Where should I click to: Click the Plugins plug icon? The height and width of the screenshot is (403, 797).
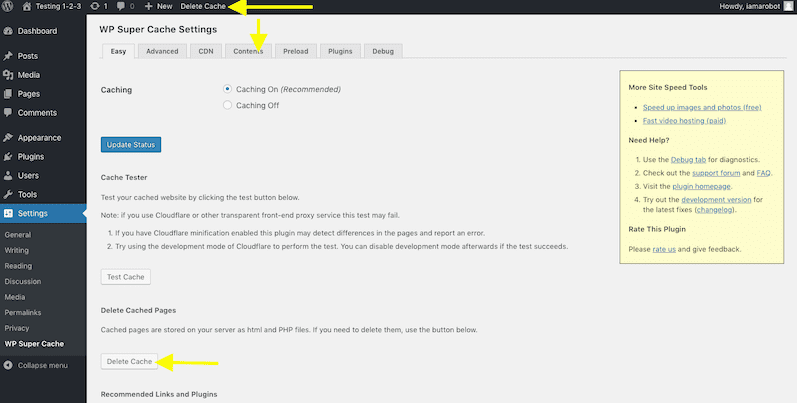[8, 157]
